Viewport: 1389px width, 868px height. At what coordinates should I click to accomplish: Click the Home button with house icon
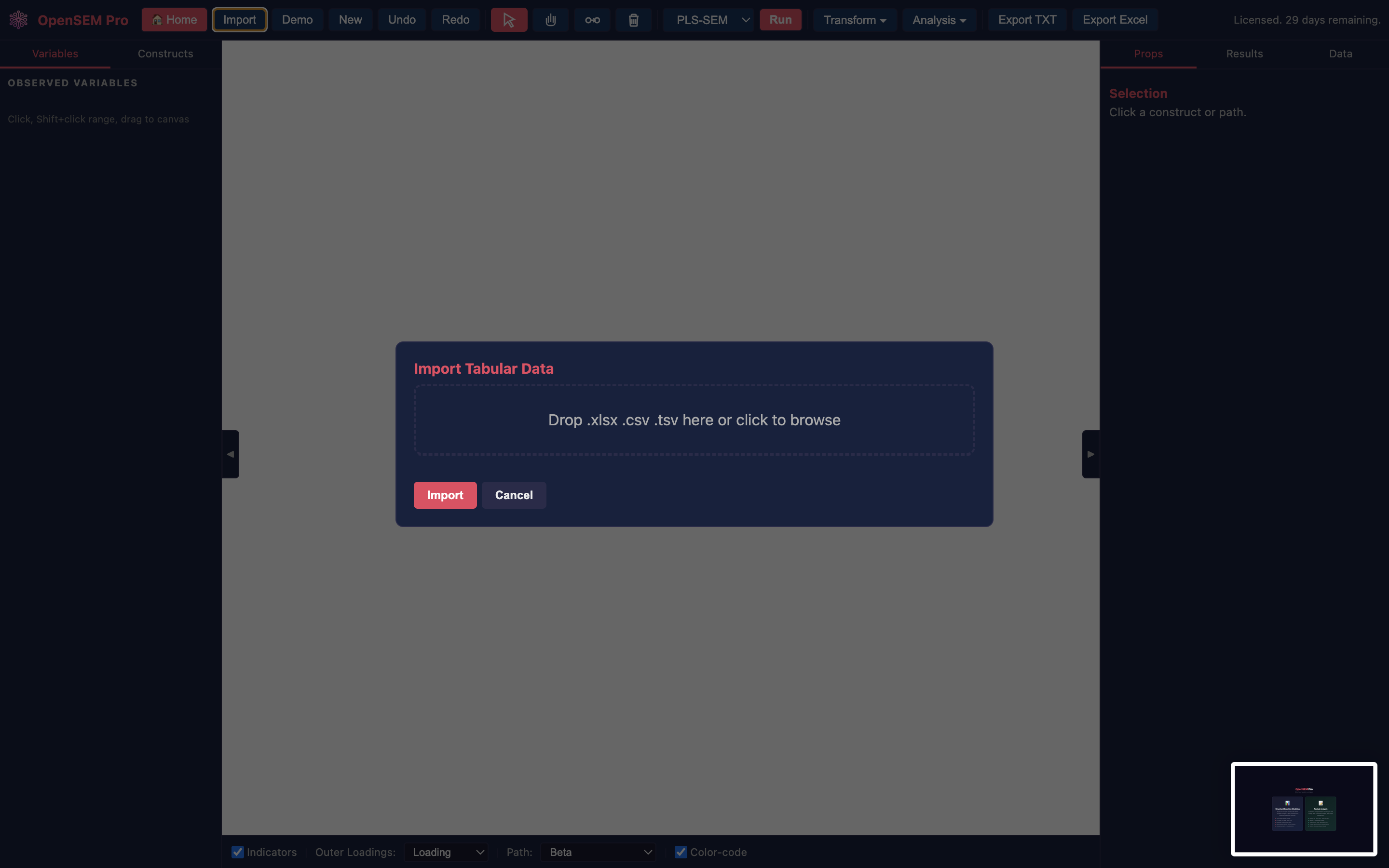pos(174,19)
